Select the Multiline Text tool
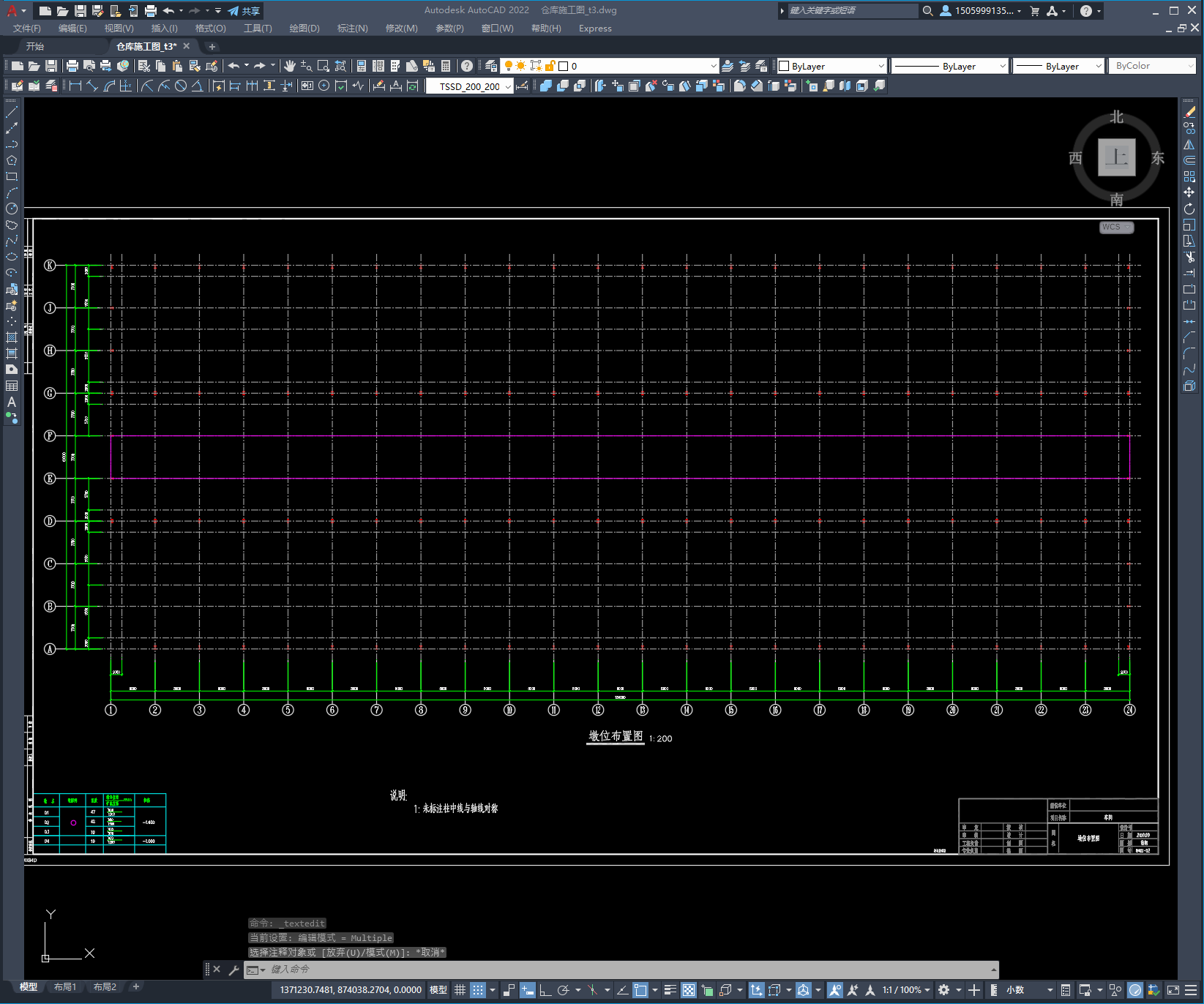This screenshot has height=1004, width=1204. [x=12, y=402]
